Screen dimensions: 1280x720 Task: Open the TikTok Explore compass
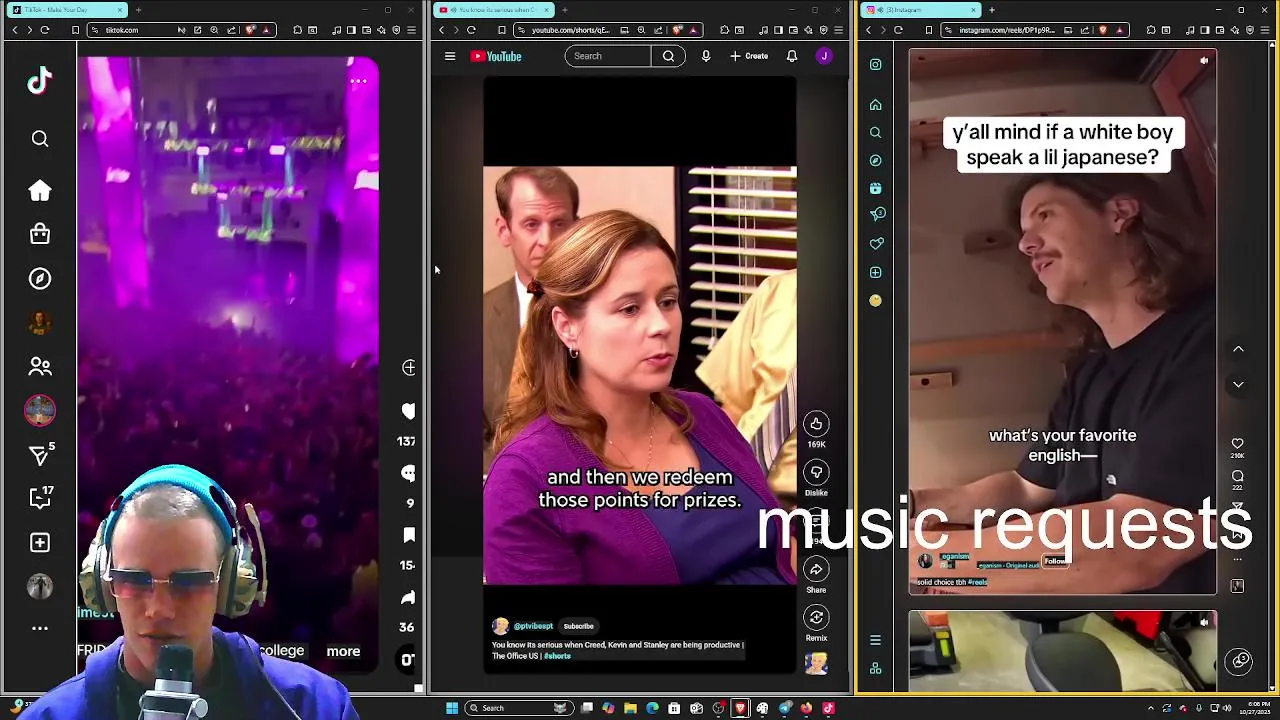click(40, 279)
